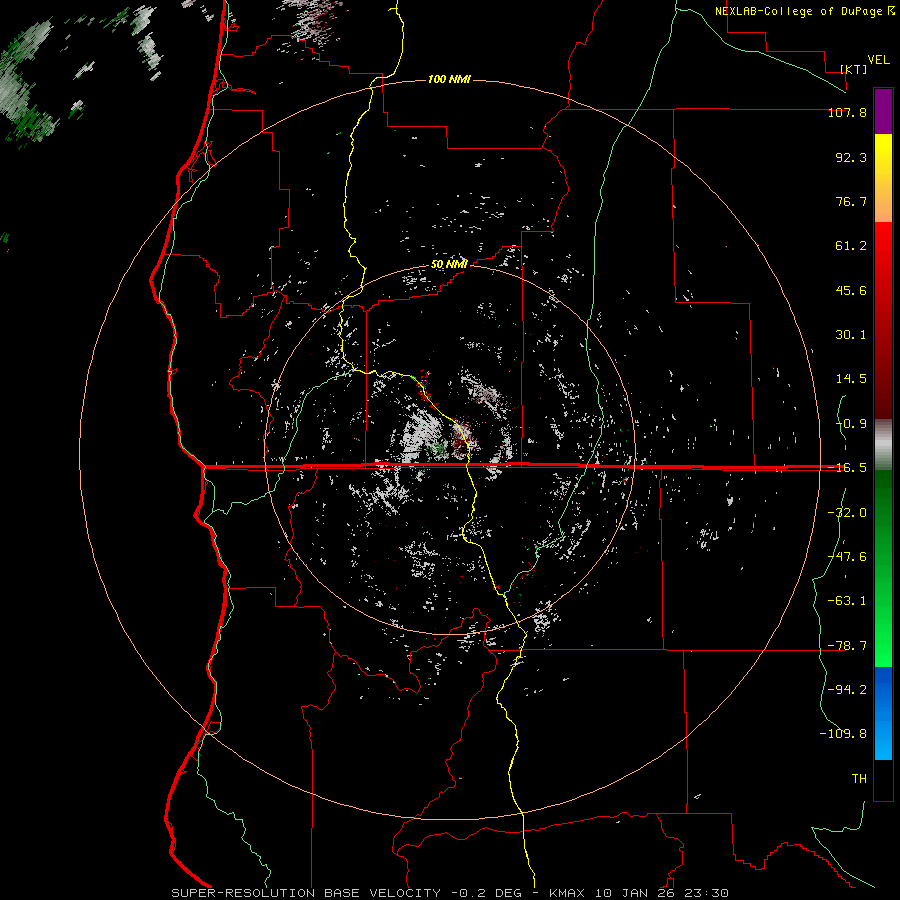Click the -63.1 velocity scale value
Viewport: 900px width, 900px height.
coord(847,601)
